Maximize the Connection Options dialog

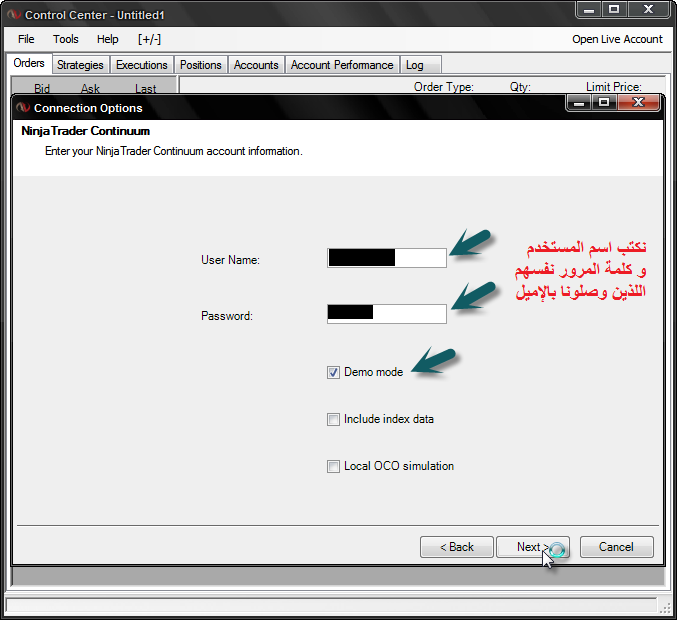[x=604, y=102]
